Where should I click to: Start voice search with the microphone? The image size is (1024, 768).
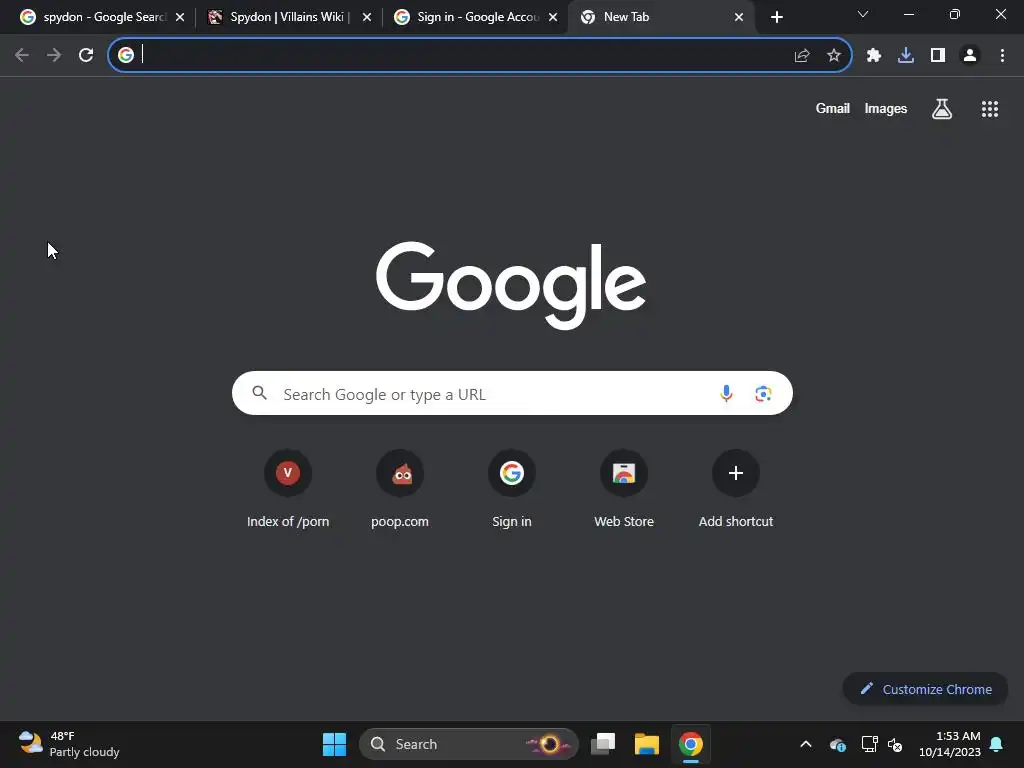[726, 393]
